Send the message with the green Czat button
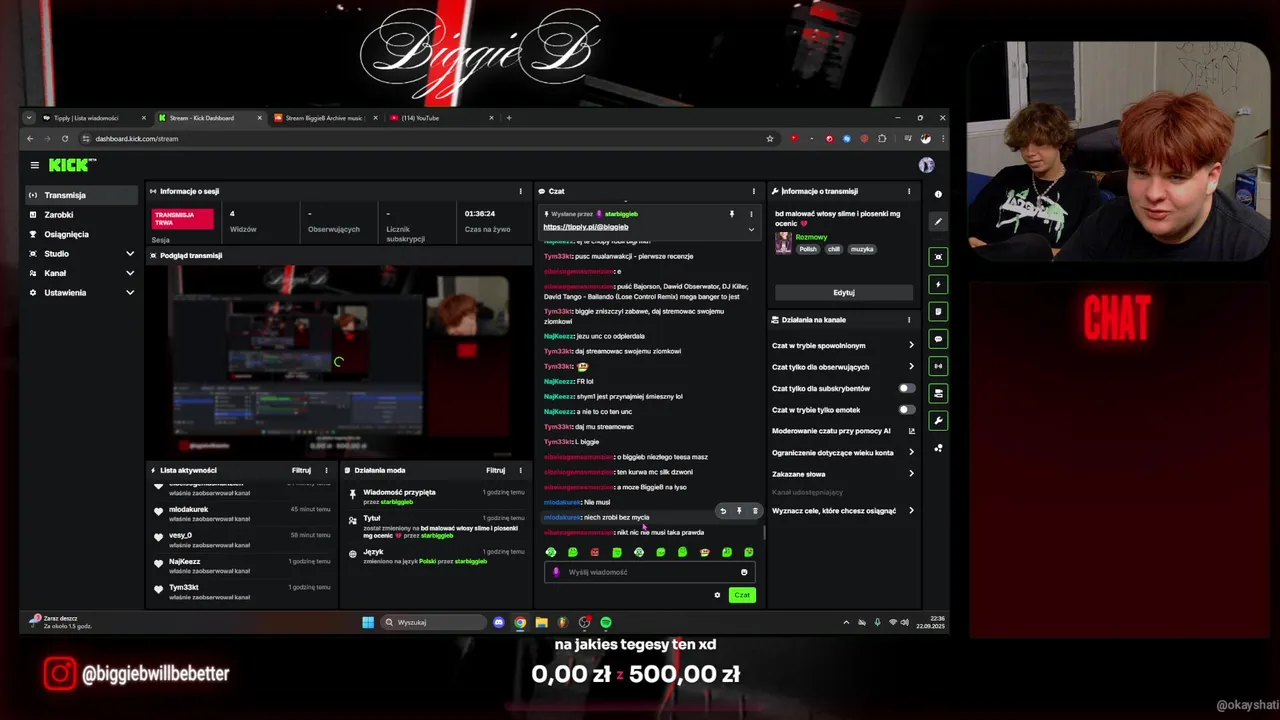This screenshot has width=1280, height=720. pos(742,595)
